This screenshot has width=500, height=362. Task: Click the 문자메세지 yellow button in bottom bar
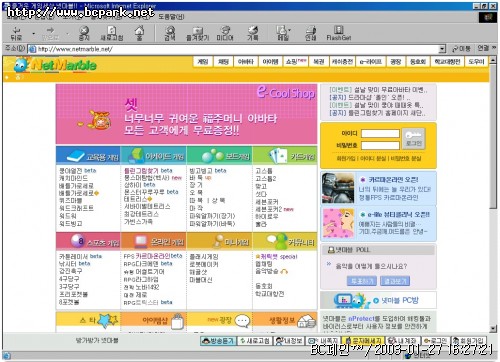click(x=363, y=341)
